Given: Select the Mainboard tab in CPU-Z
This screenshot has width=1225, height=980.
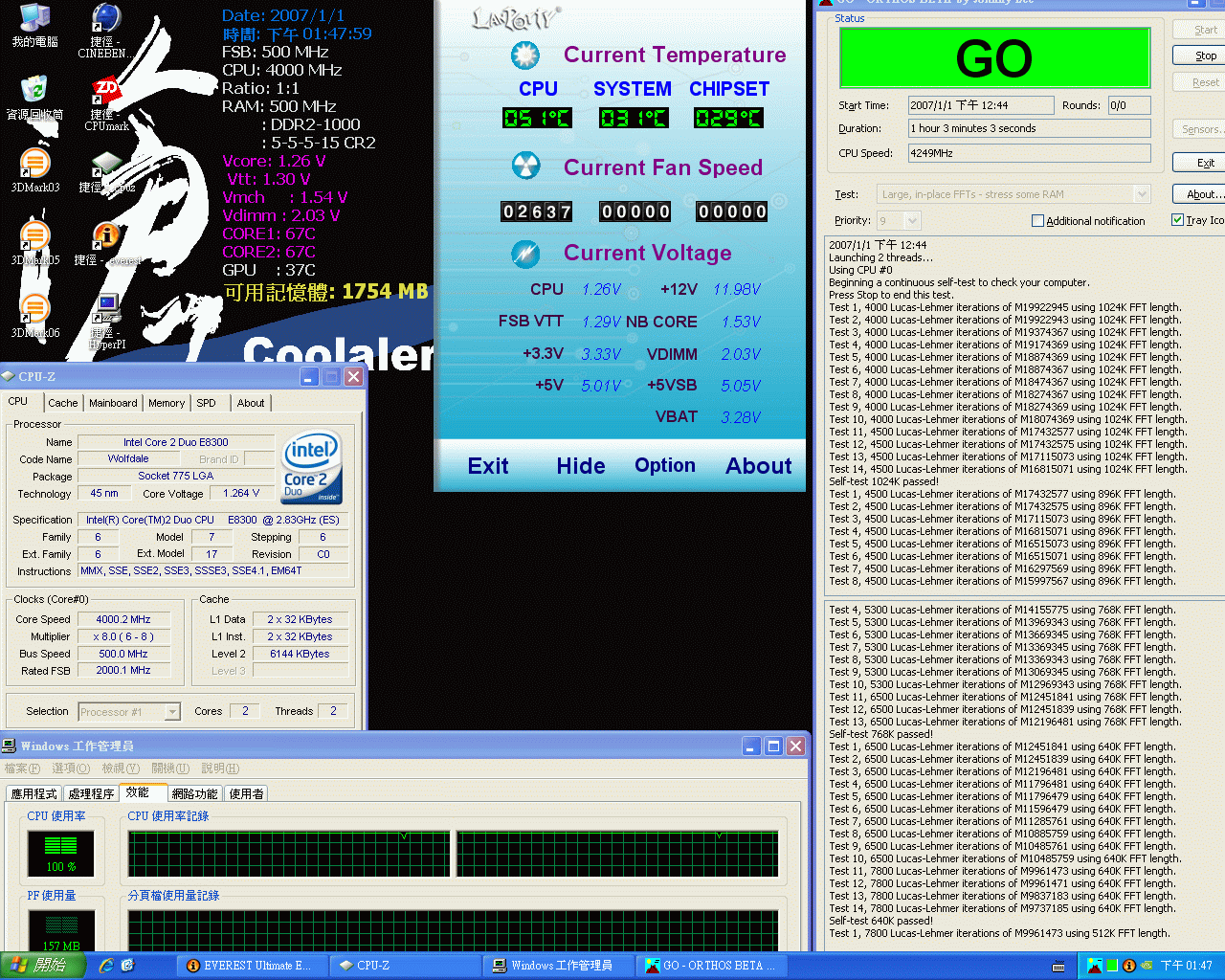Looking at the screenshot, I should point(113,403).
